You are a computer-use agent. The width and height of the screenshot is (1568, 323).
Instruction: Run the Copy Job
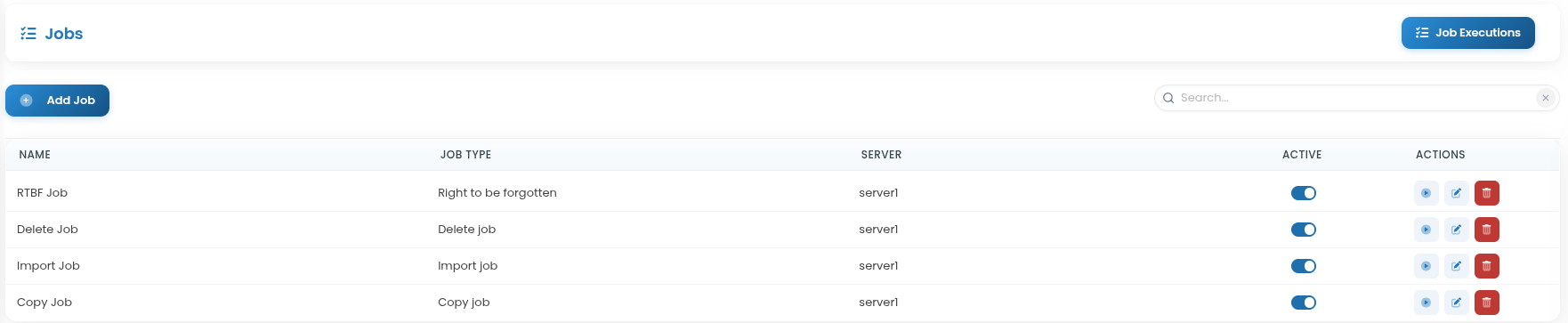click(x=1426, y=303)
